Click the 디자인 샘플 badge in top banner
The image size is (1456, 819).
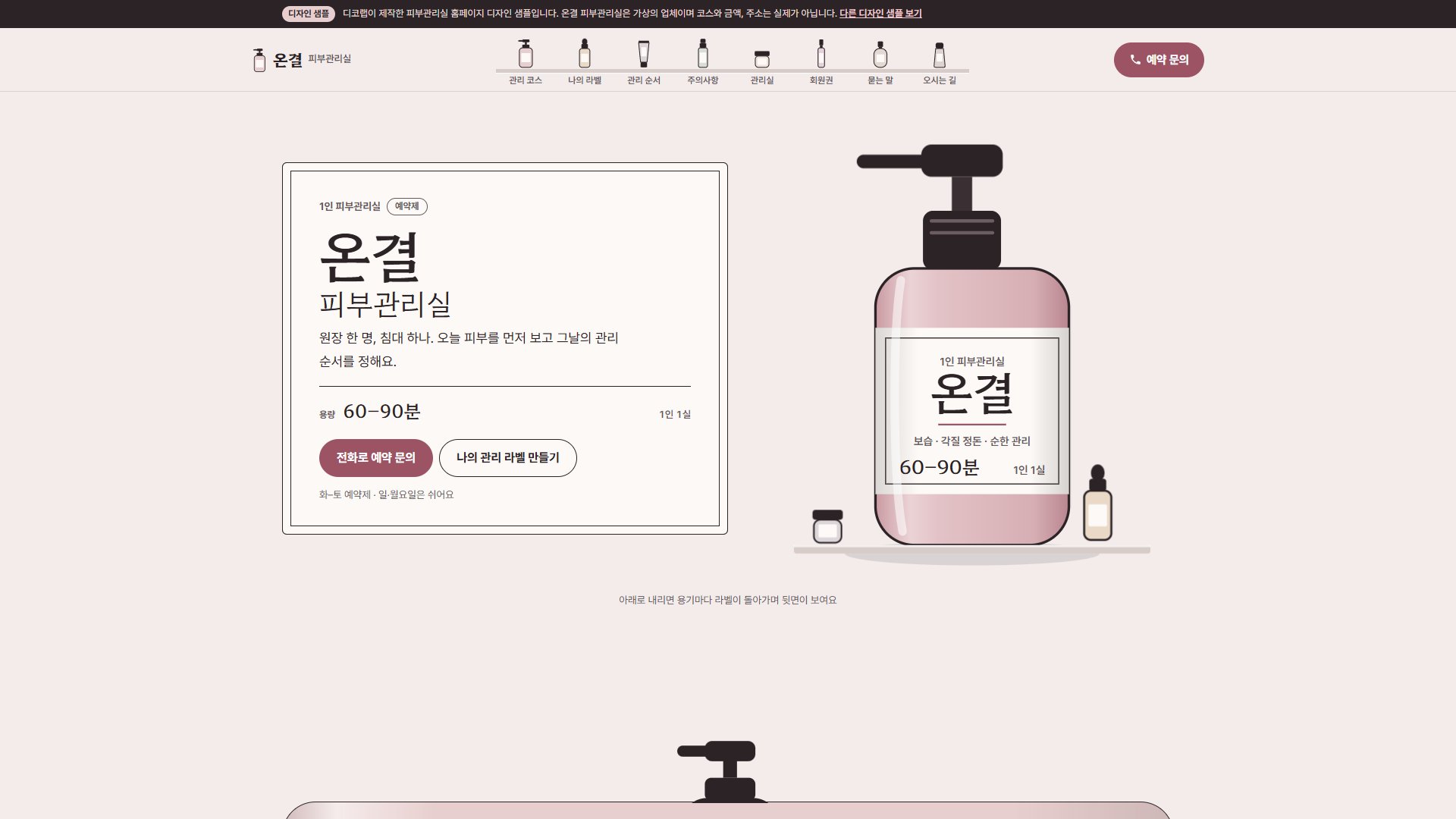coord(309,14)
